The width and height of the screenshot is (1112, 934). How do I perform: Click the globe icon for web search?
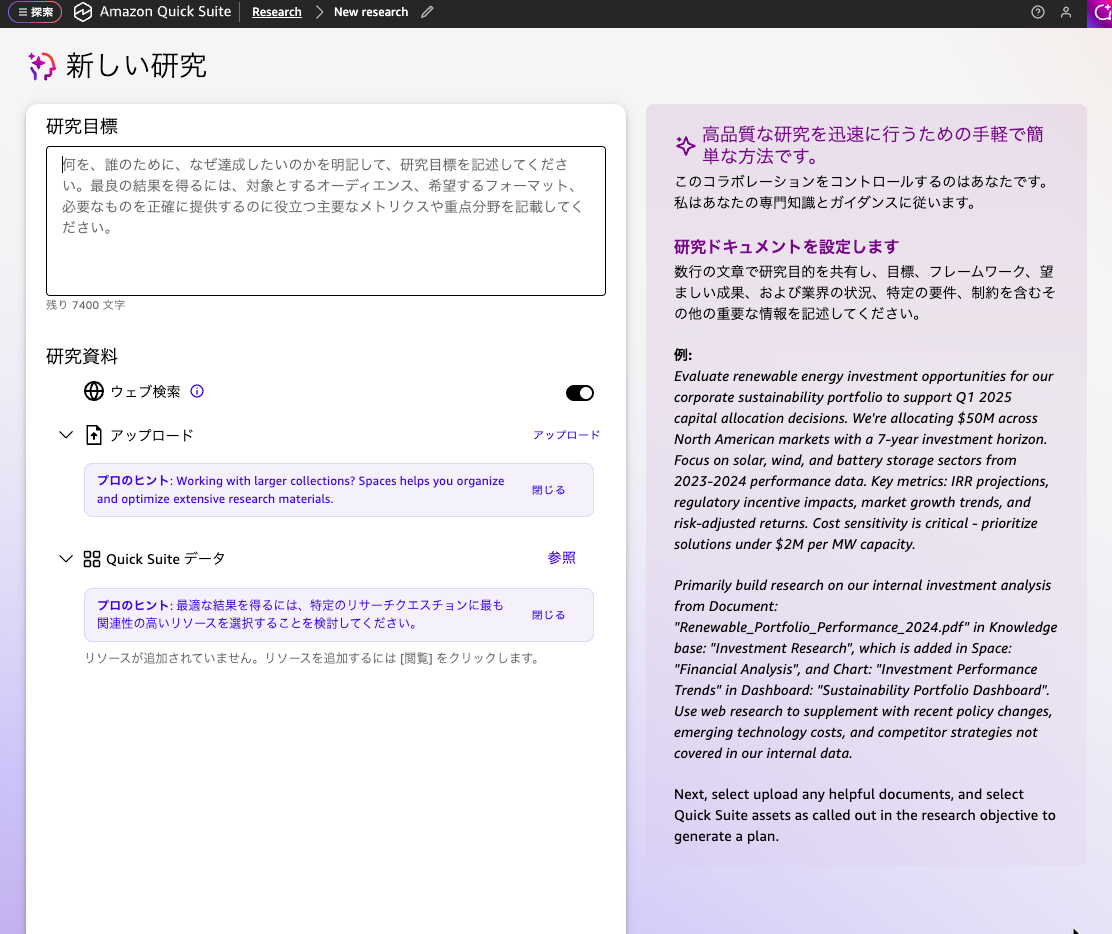[94, 391]
